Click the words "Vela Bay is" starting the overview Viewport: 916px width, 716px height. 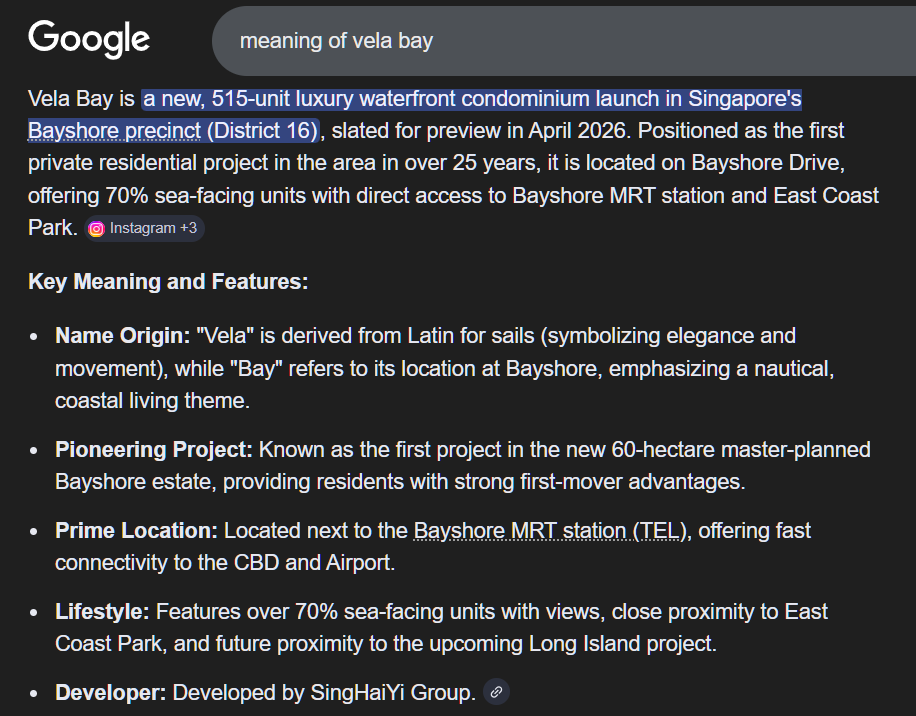(x=81, y=99)
